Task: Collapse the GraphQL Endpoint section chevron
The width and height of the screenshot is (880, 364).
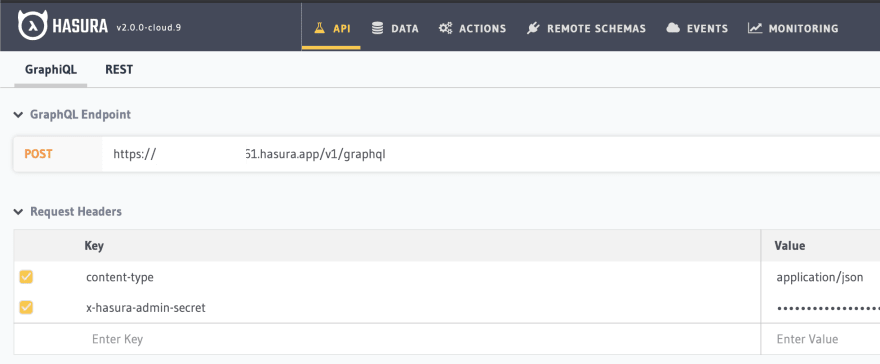Action: tap(19, 115)
